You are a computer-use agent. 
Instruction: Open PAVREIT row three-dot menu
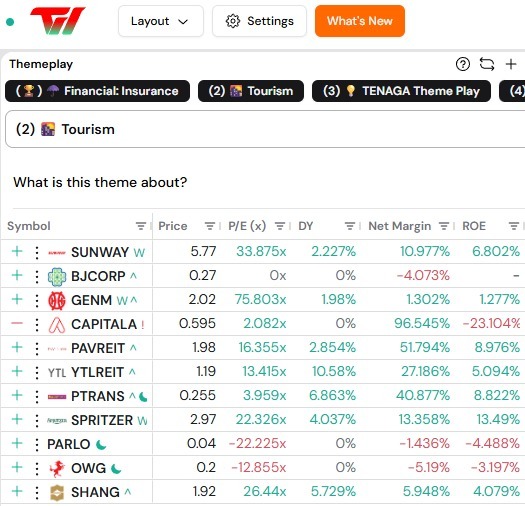[x=37, y=349]
